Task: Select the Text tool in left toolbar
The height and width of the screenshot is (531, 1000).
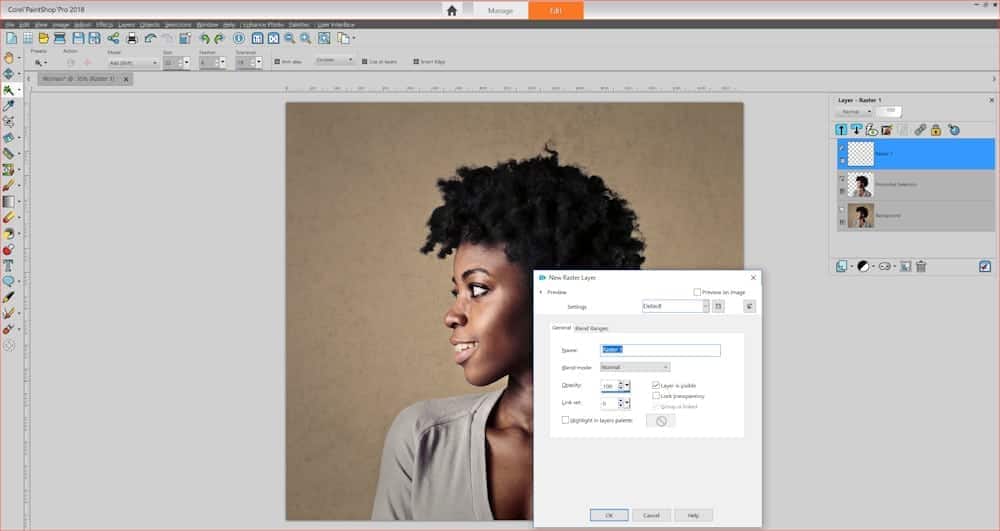Action: [x=9, y=265]
